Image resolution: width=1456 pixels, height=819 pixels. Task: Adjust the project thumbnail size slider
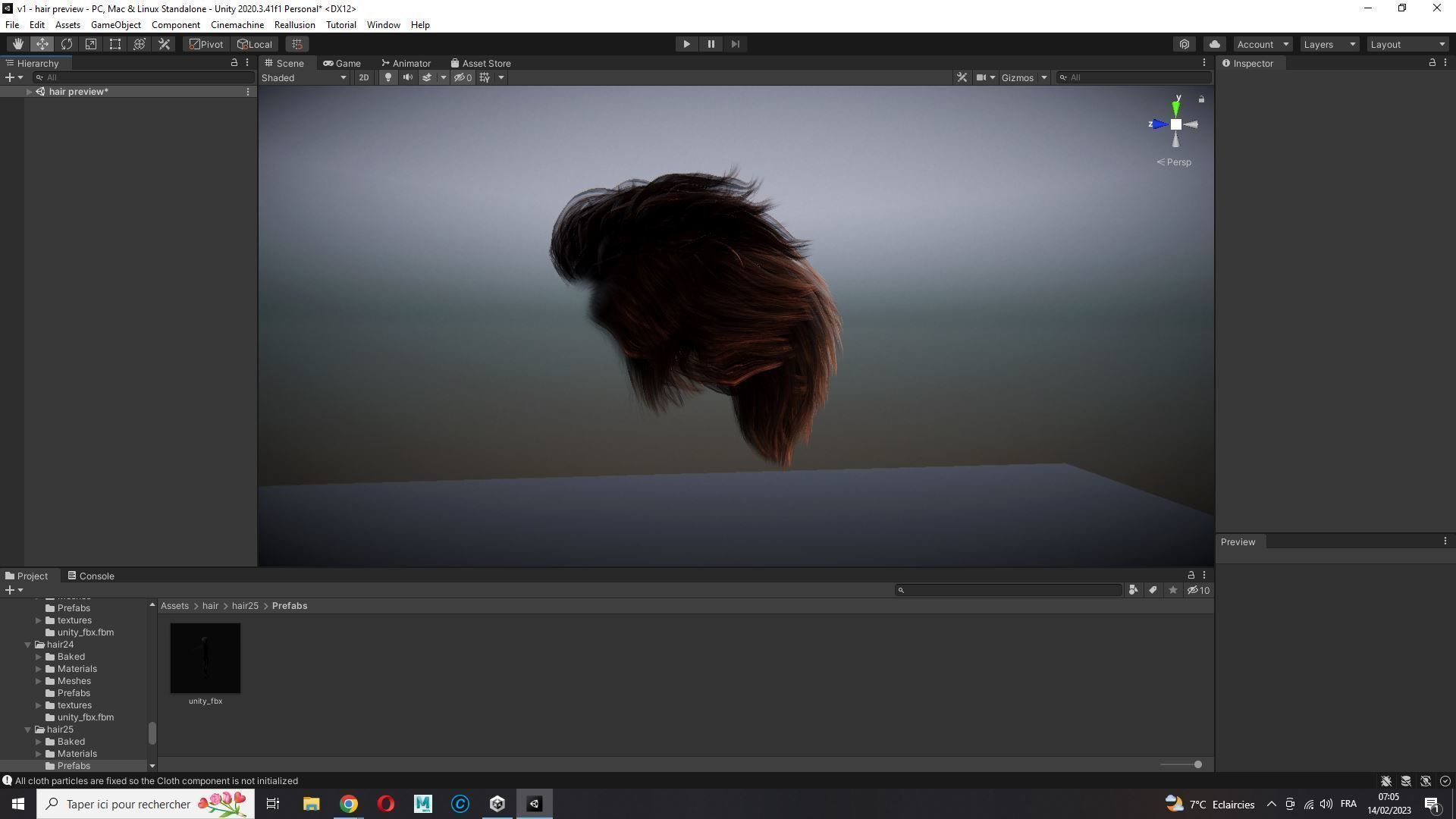click(x=1197, y=764)
